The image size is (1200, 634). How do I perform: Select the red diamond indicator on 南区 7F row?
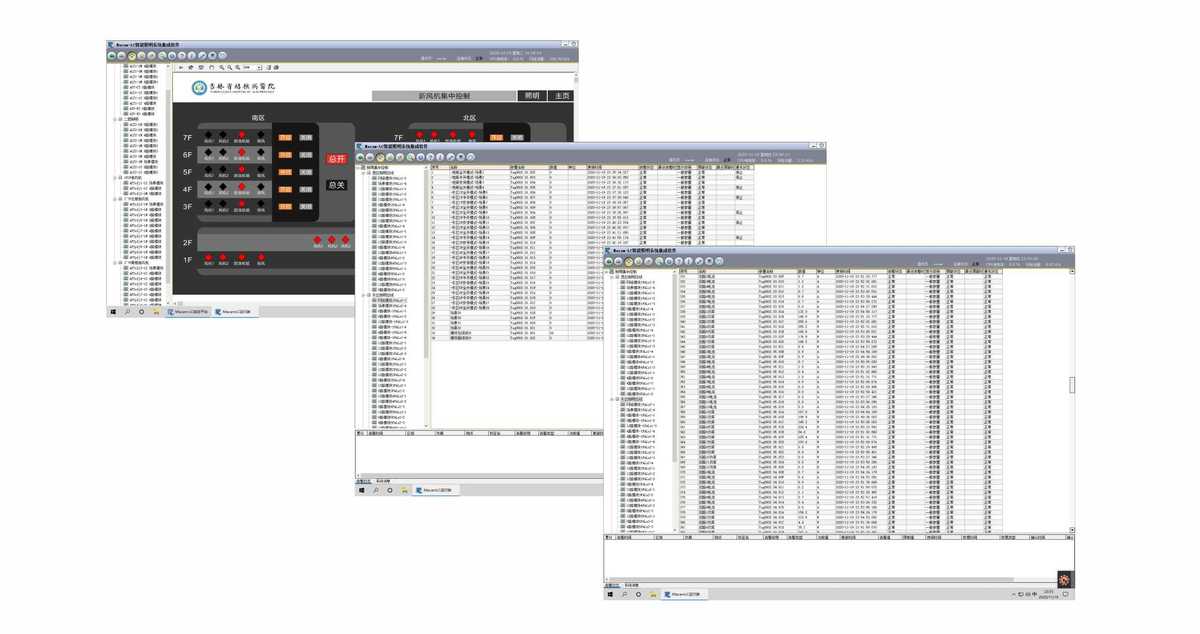[x=242, y=135]
